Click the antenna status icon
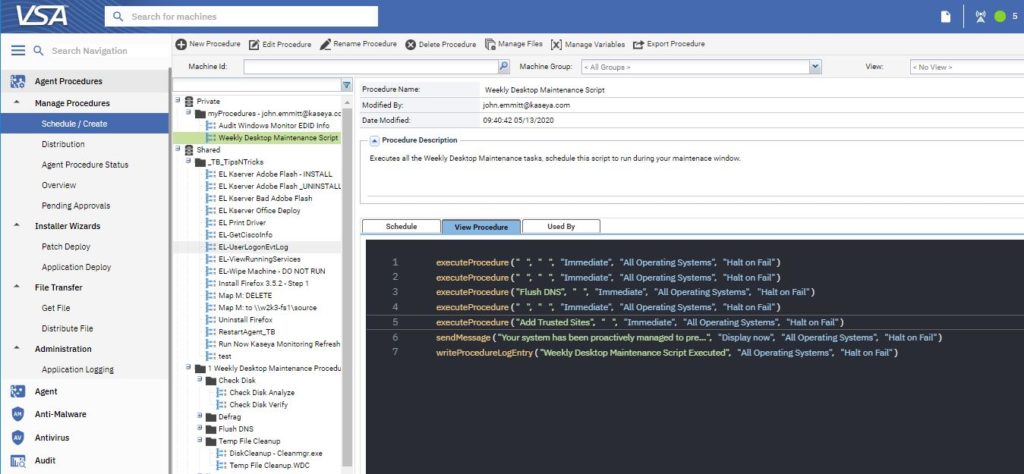1024x474 pixels. pyautogui.click(x=980, y=17)
